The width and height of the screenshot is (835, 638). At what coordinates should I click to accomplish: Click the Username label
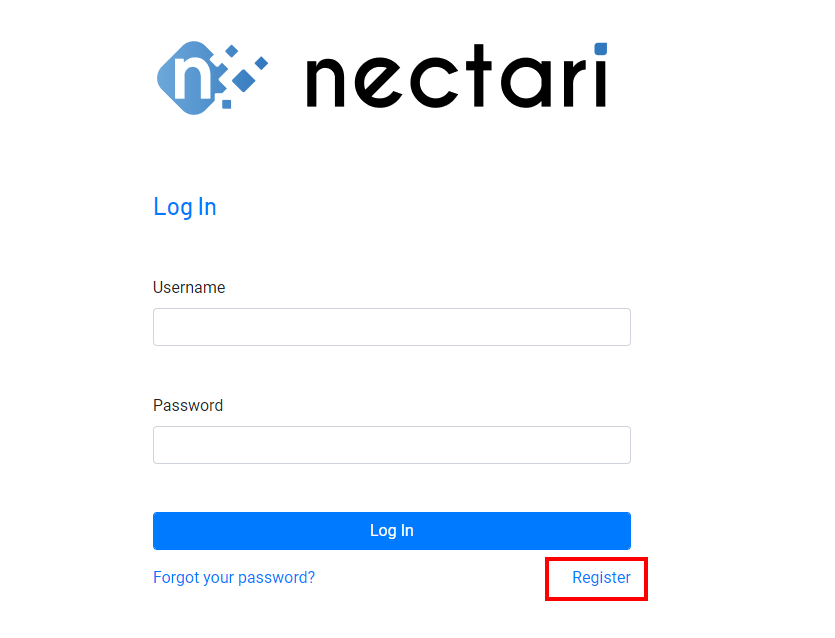[189, 288]
